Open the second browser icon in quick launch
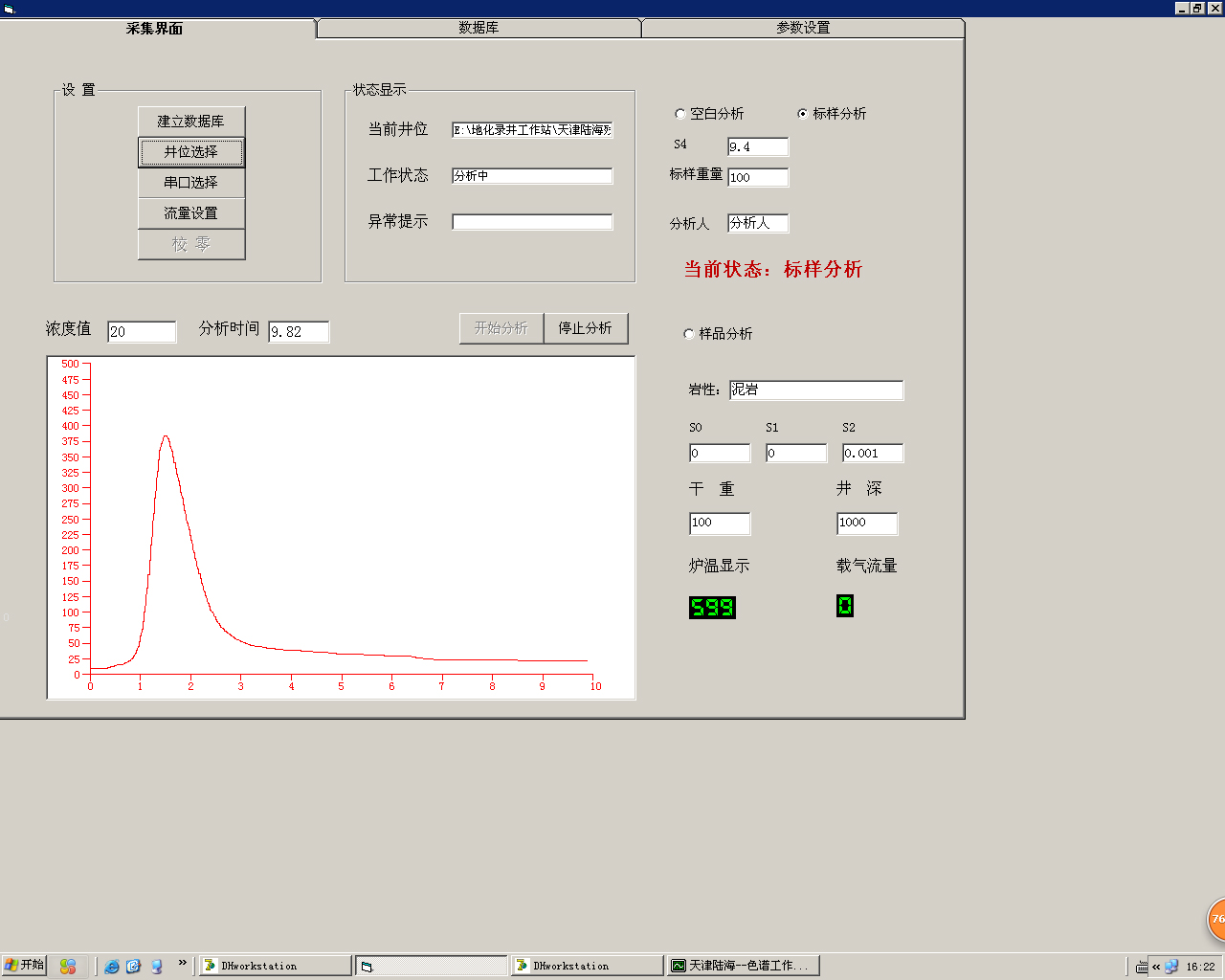The image size is (1225, 980). (x=134, y=967)
